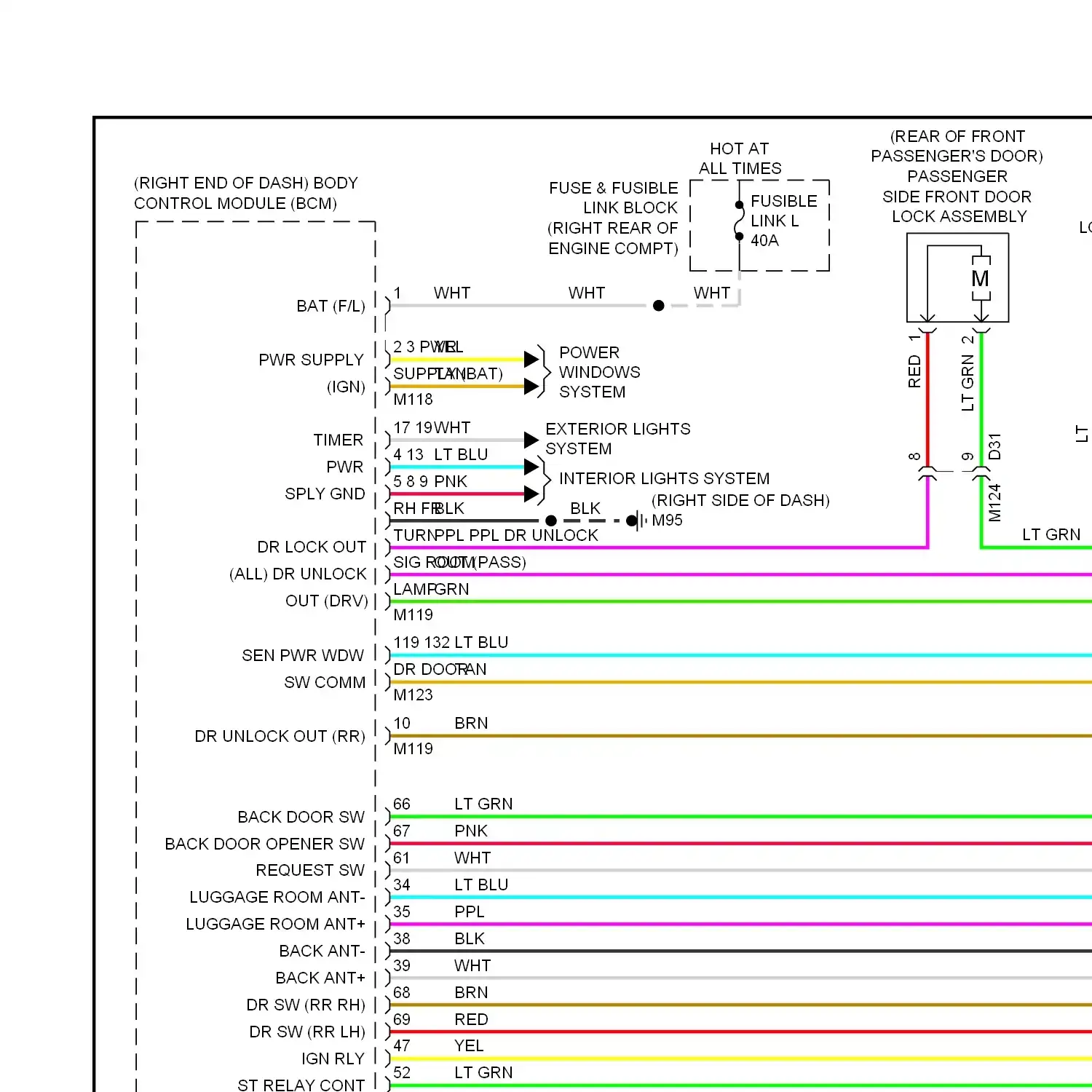Click the 'M123' connector label
Viewport: 1092px width, 1092px height.
413,695
